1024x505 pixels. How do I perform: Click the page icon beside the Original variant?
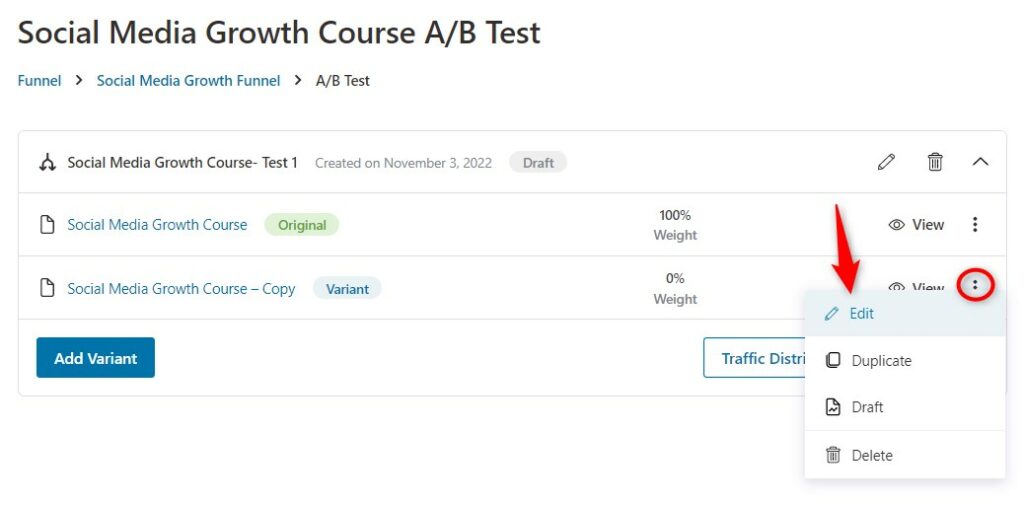47,225
